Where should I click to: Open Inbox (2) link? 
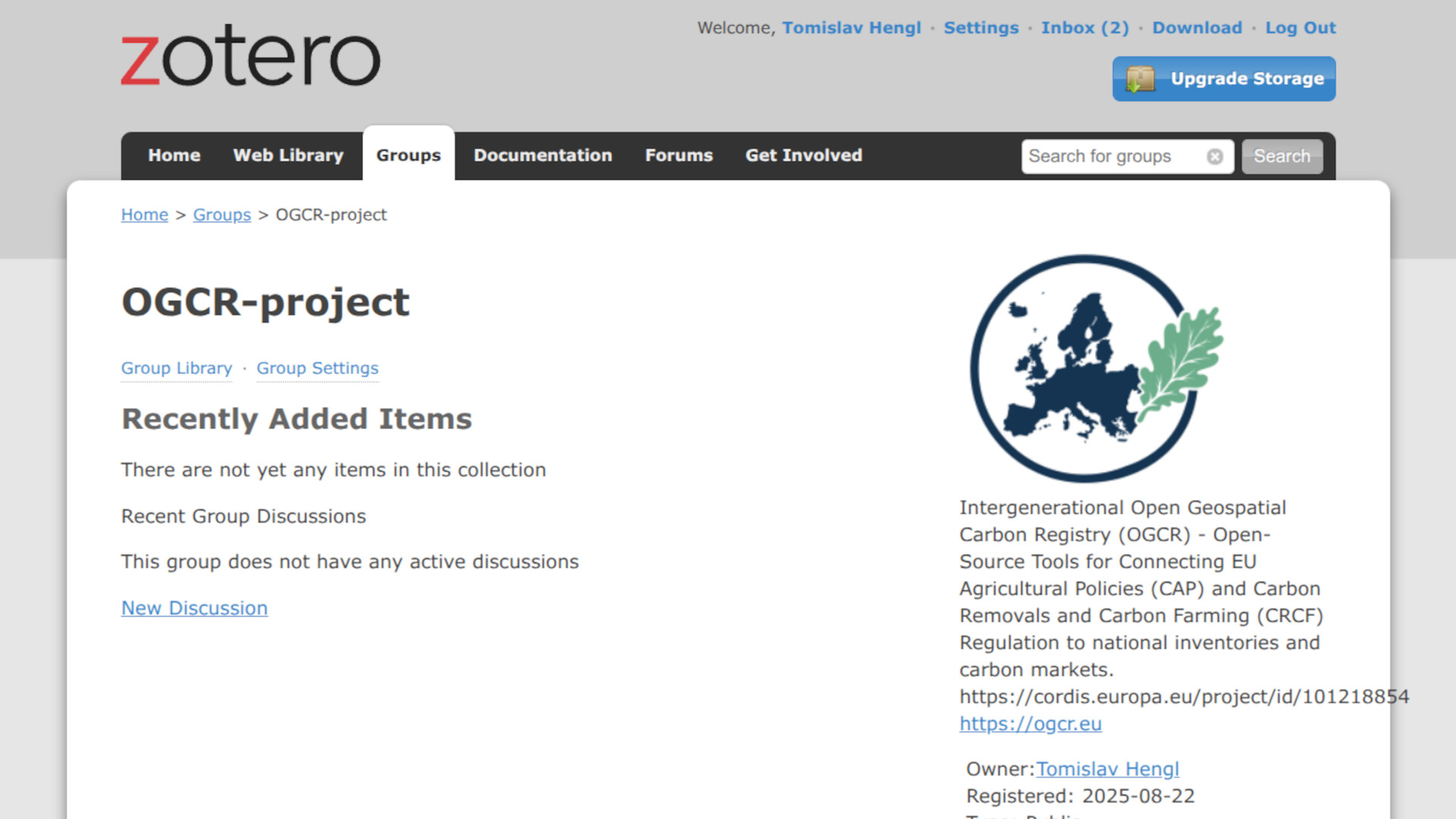coord(1085,28)
